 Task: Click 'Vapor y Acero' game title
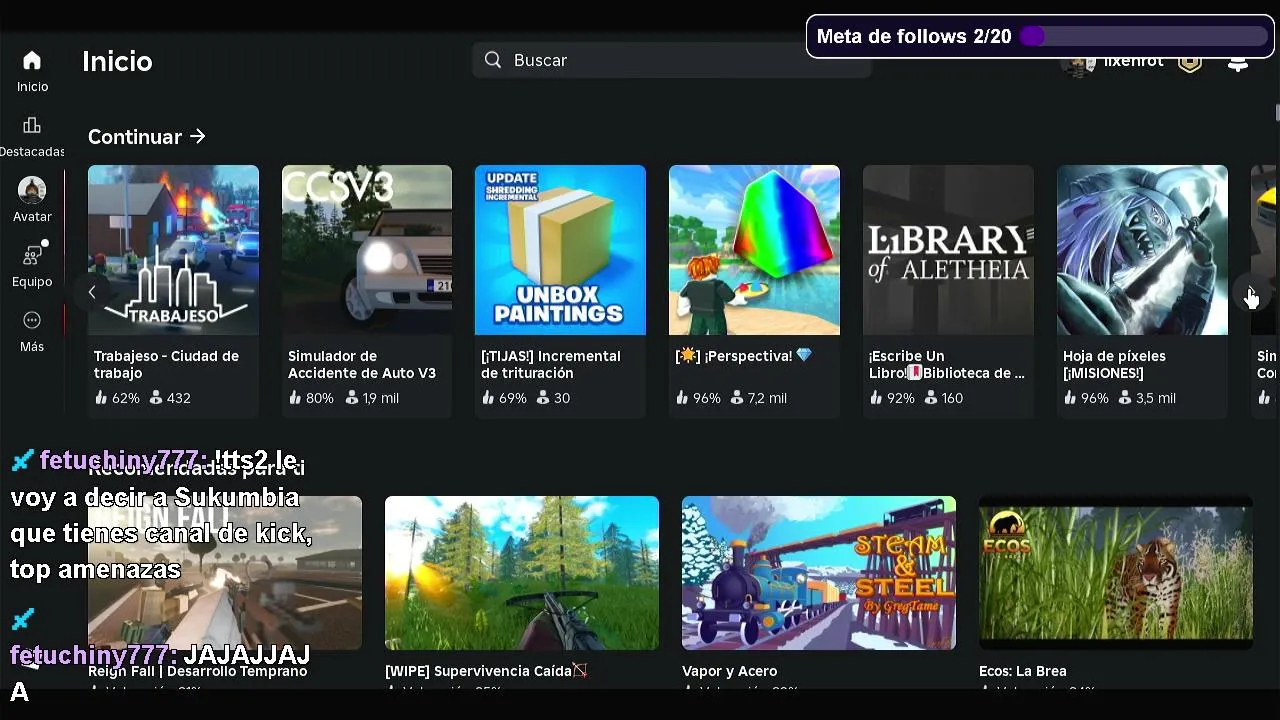point(729,671)
